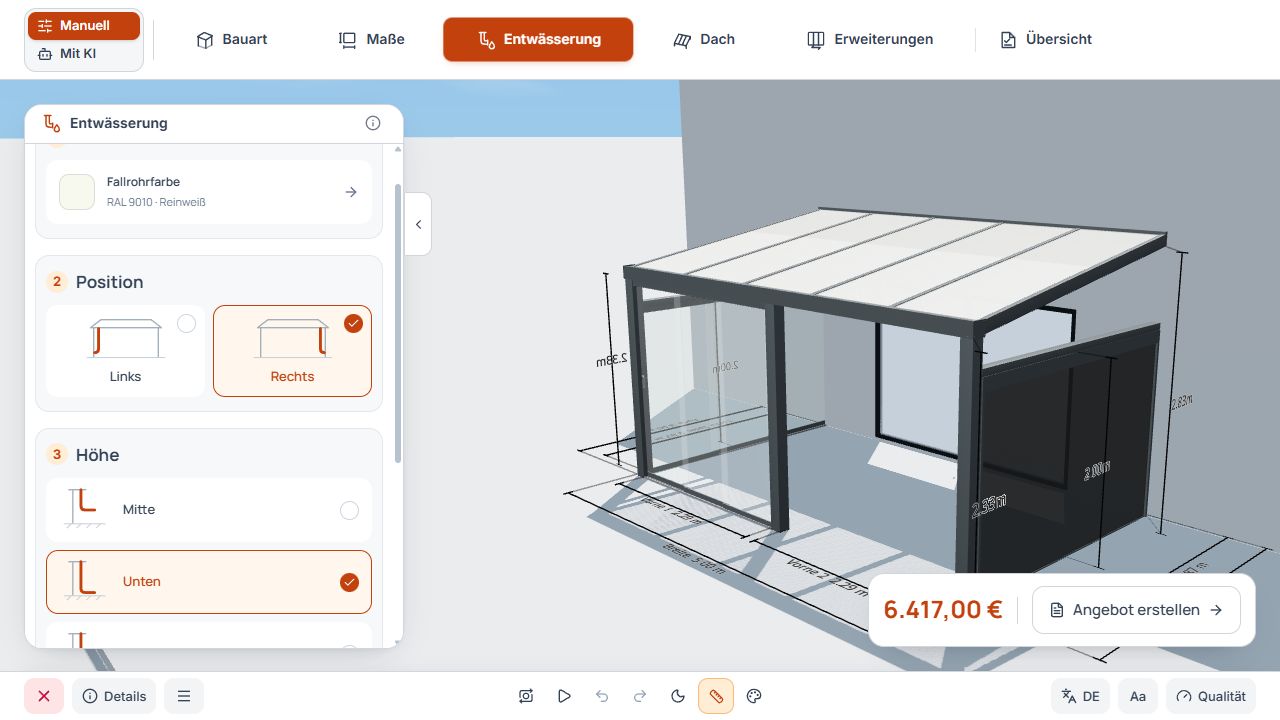The width and height of the screenshot is (1280, 720).
Task: Take a screenshot with the camera icon
Action: point(526,696)
